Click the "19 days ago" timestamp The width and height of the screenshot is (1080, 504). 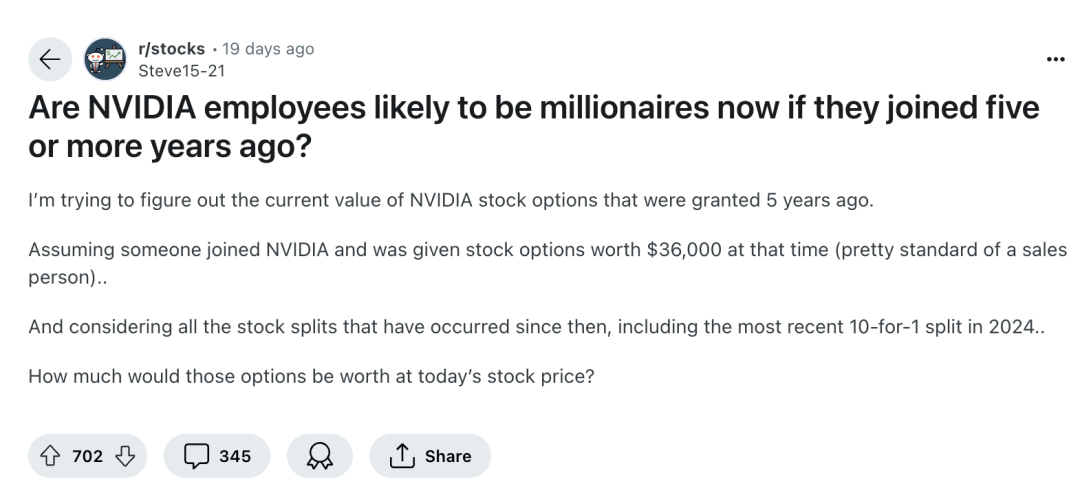(x=268, y=49)
